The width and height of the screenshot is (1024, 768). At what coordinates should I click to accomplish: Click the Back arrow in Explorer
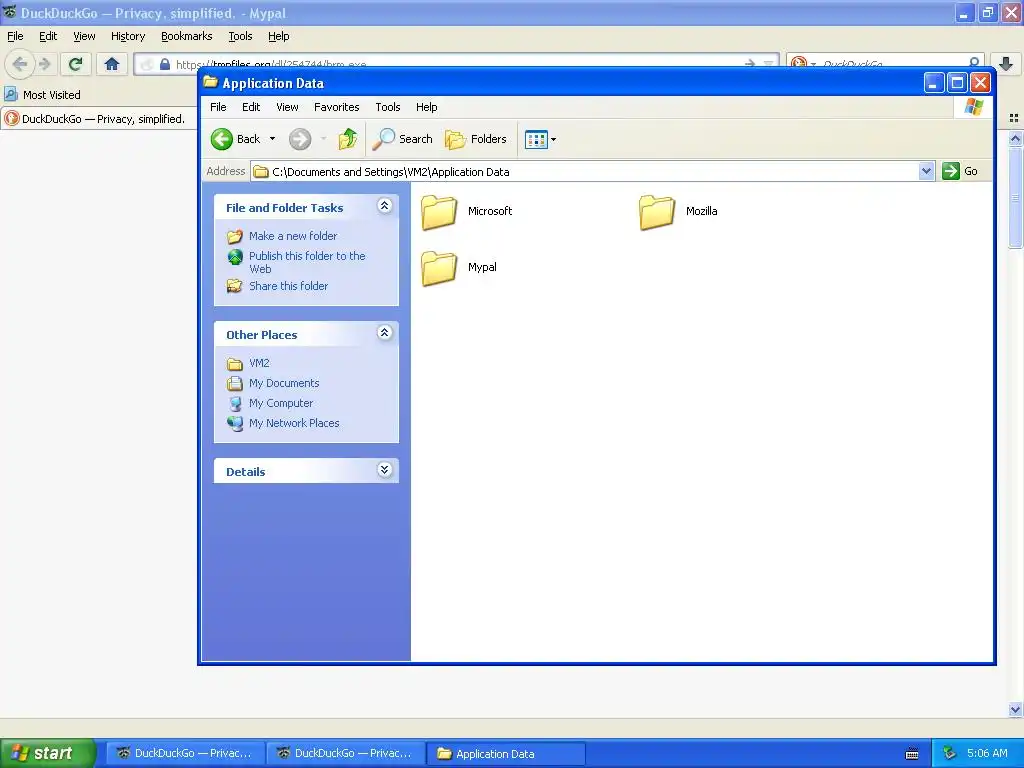coord(235,139)
